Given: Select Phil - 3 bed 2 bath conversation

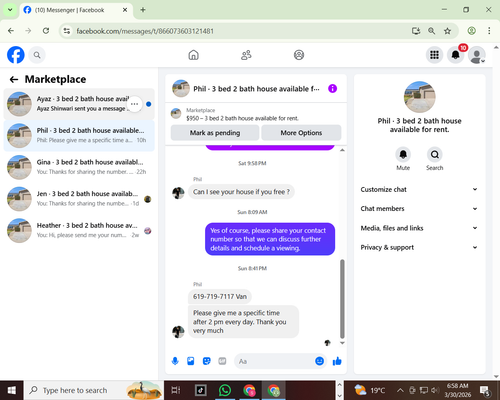Looking at the screenshot, I should (79, 136).
